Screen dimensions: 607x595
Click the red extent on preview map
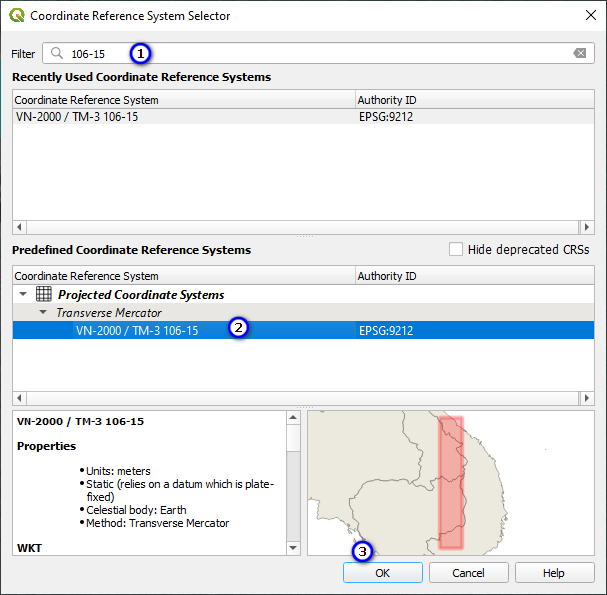451,482
